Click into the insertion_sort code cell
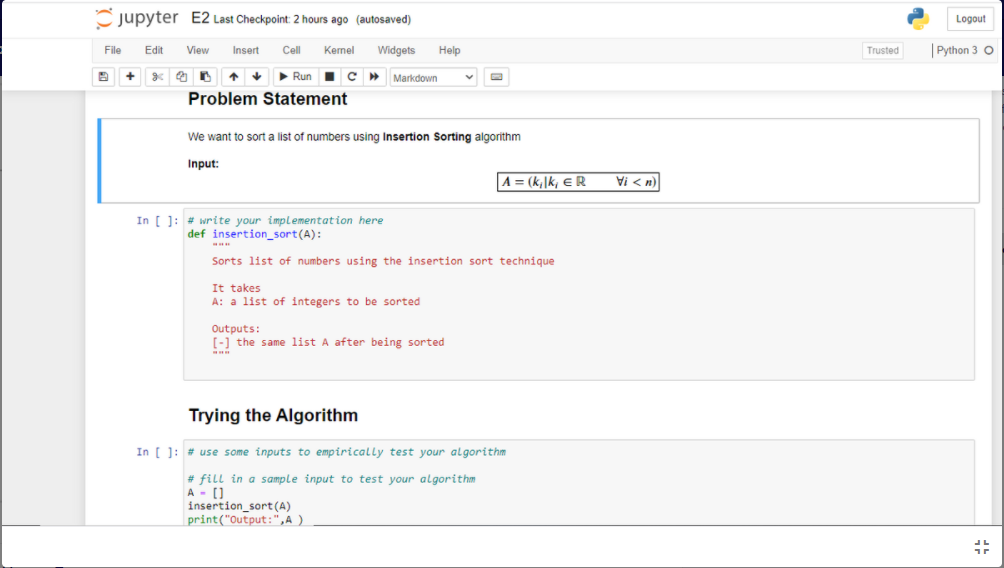 coord(579,294)
